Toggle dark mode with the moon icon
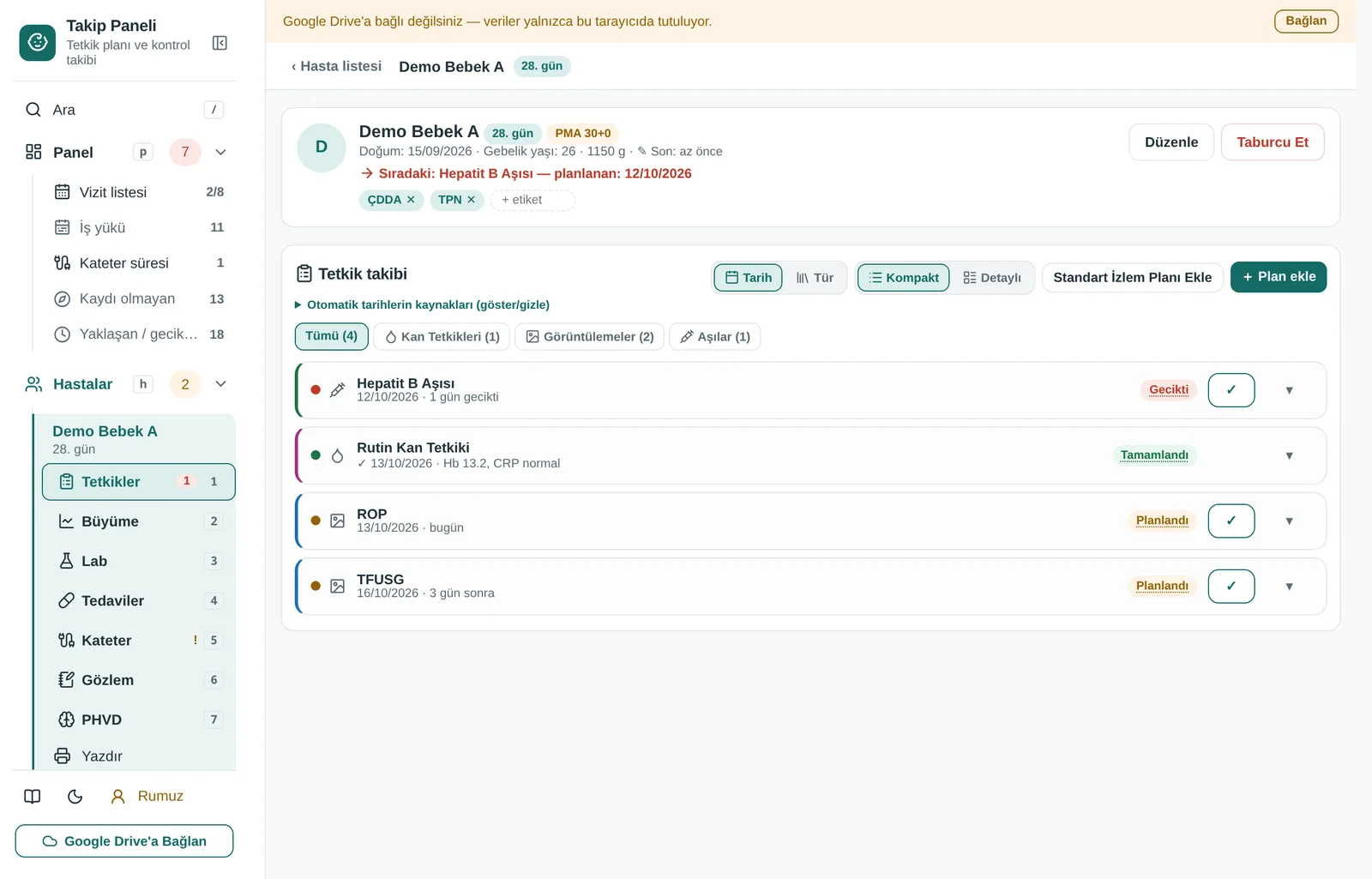Viewport: 1372px width, 879px height. (75, 797)
